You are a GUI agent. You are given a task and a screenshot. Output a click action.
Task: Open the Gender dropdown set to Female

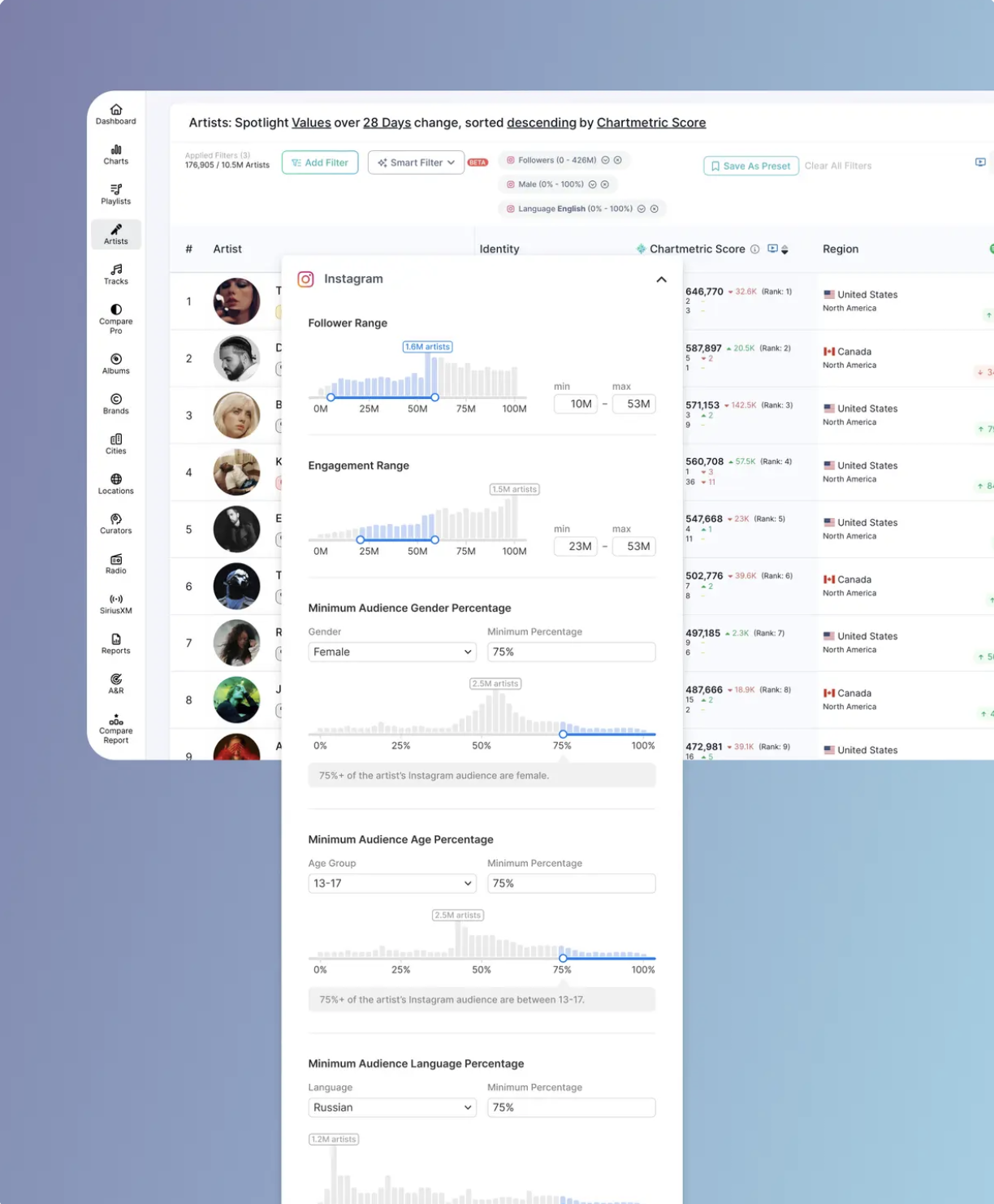click(x=391, y=652)
